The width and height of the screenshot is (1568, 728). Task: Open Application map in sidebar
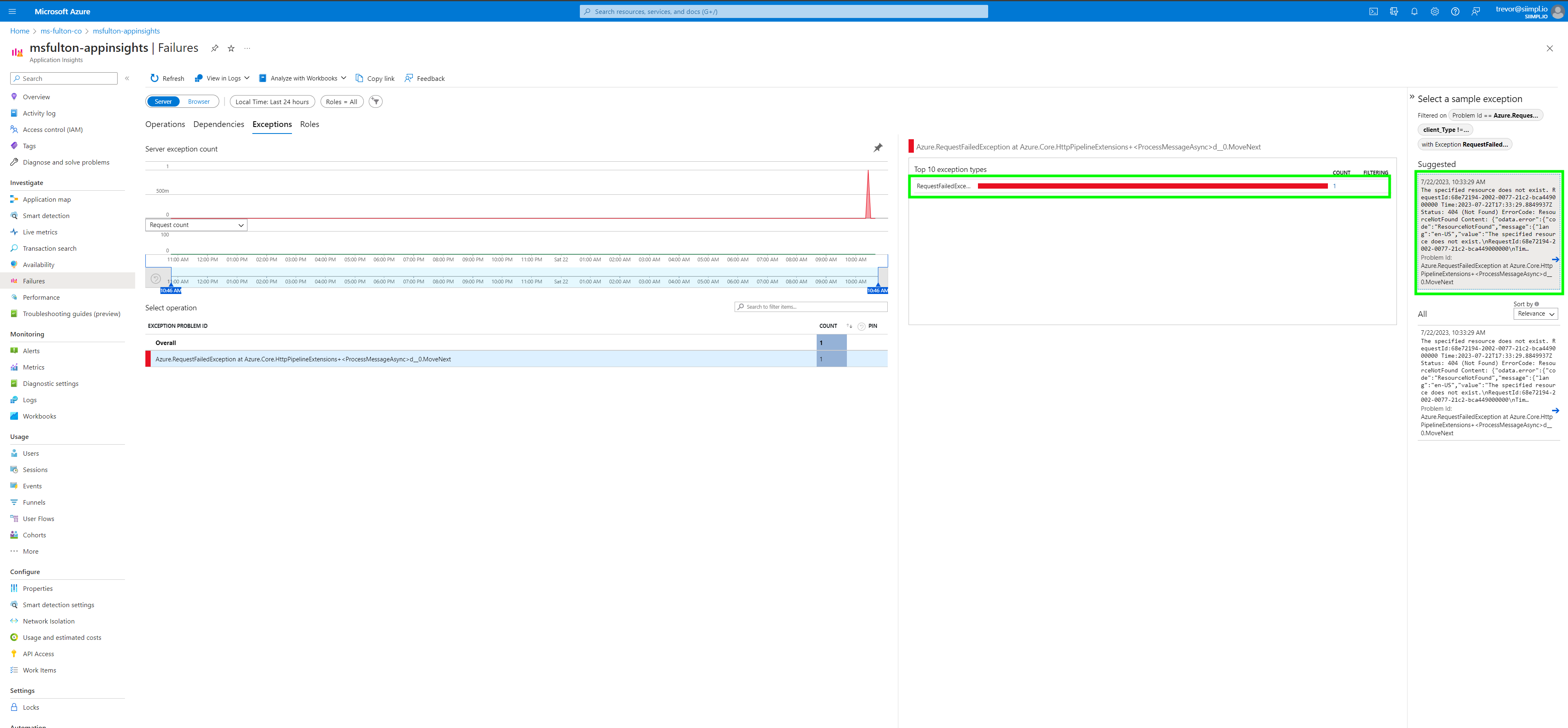tap(47, 200)
